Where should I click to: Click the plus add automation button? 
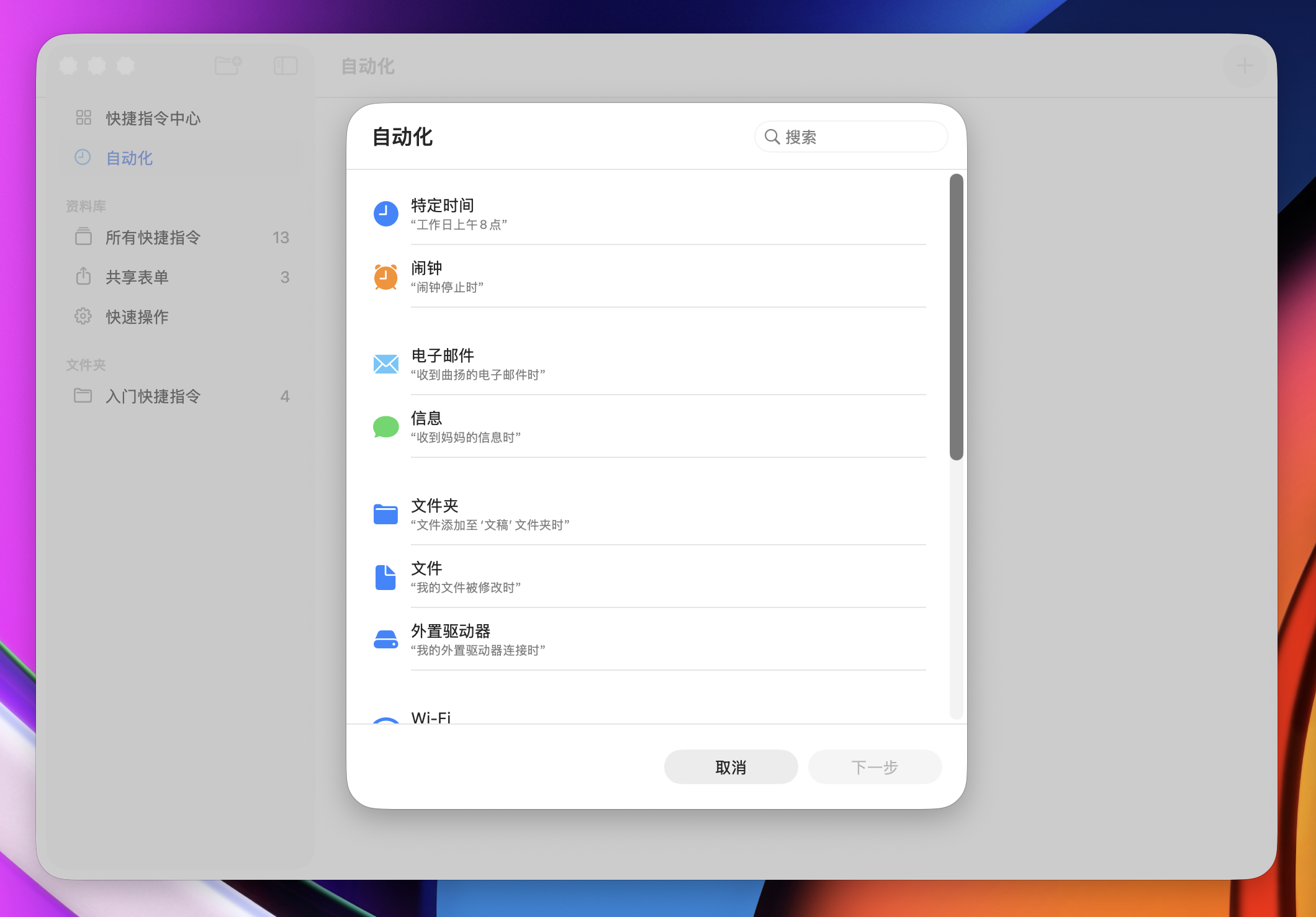coord(1244,66)
